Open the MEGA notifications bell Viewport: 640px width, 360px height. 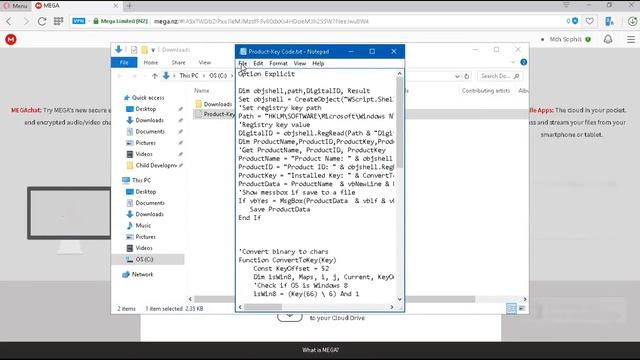pyautogui.click(x=608, y=39)
